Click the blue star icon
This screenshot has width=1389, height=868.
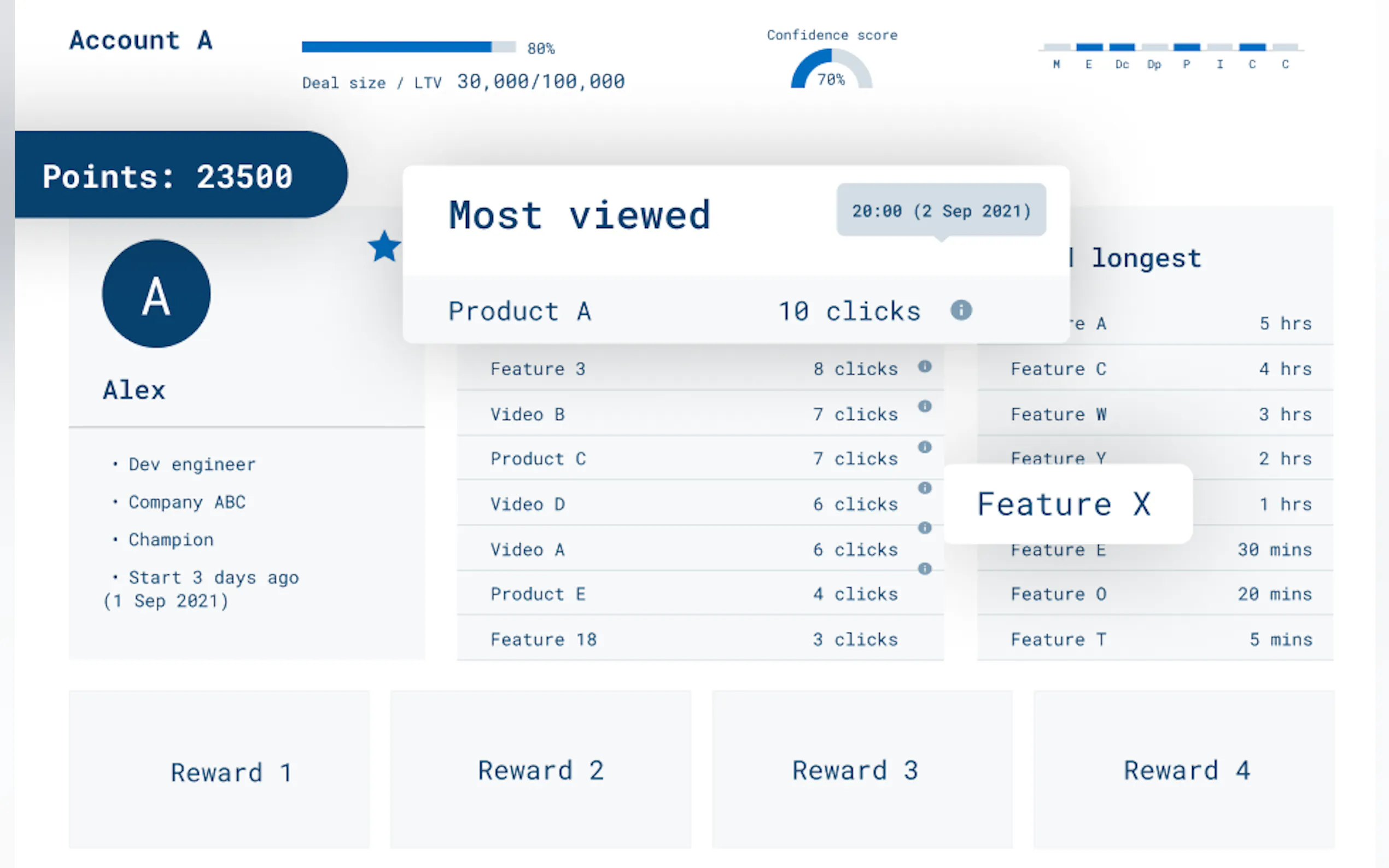384,247
